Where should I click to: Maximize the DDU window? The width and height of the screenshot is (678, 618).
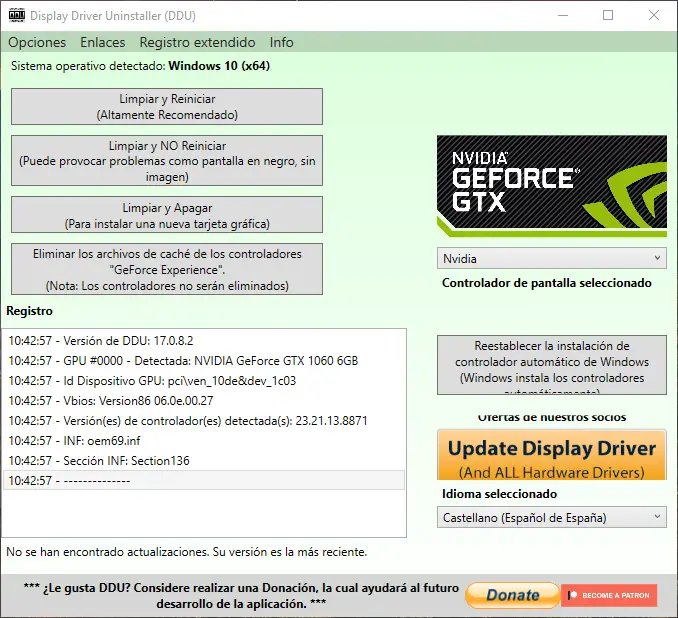[608, 16]
